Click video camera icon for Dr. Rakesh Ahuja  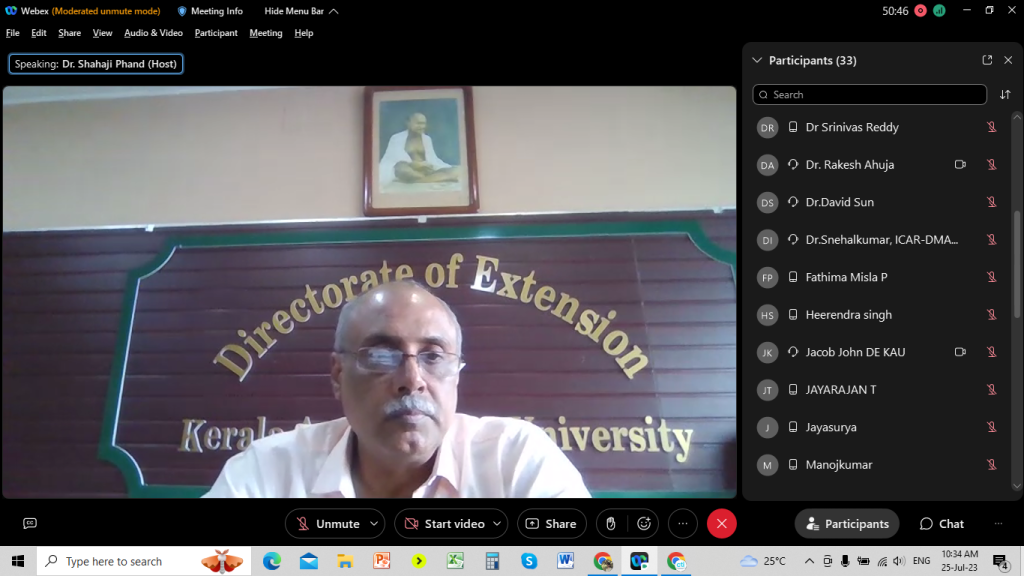pos(960,165)
